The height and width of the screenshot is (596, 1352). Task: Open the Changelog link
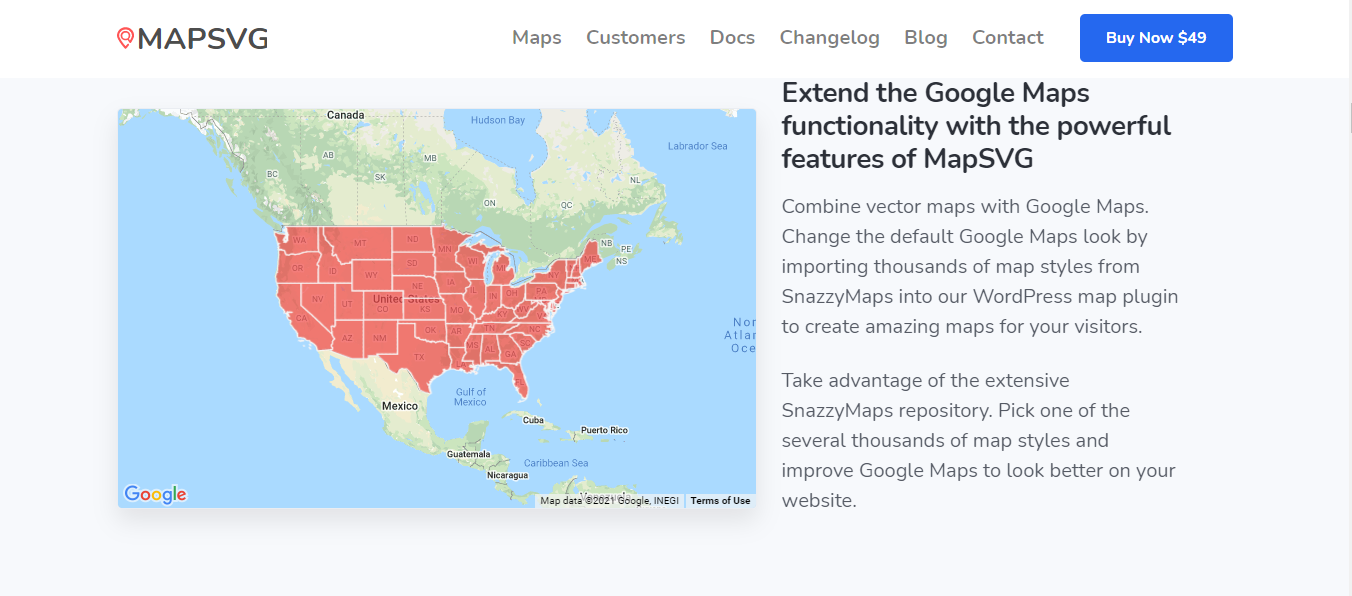pyautogui.click(x=830, y=38)
